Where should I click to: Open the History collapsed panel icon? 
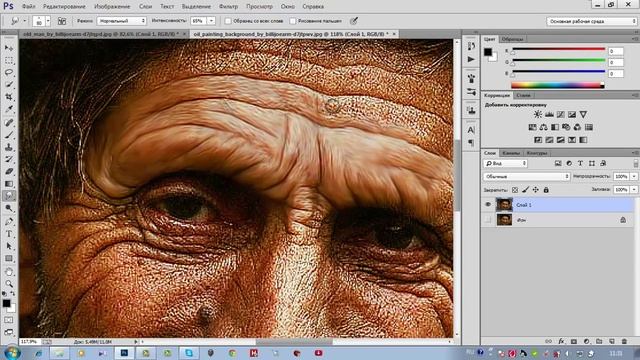(x=471, y=46)
